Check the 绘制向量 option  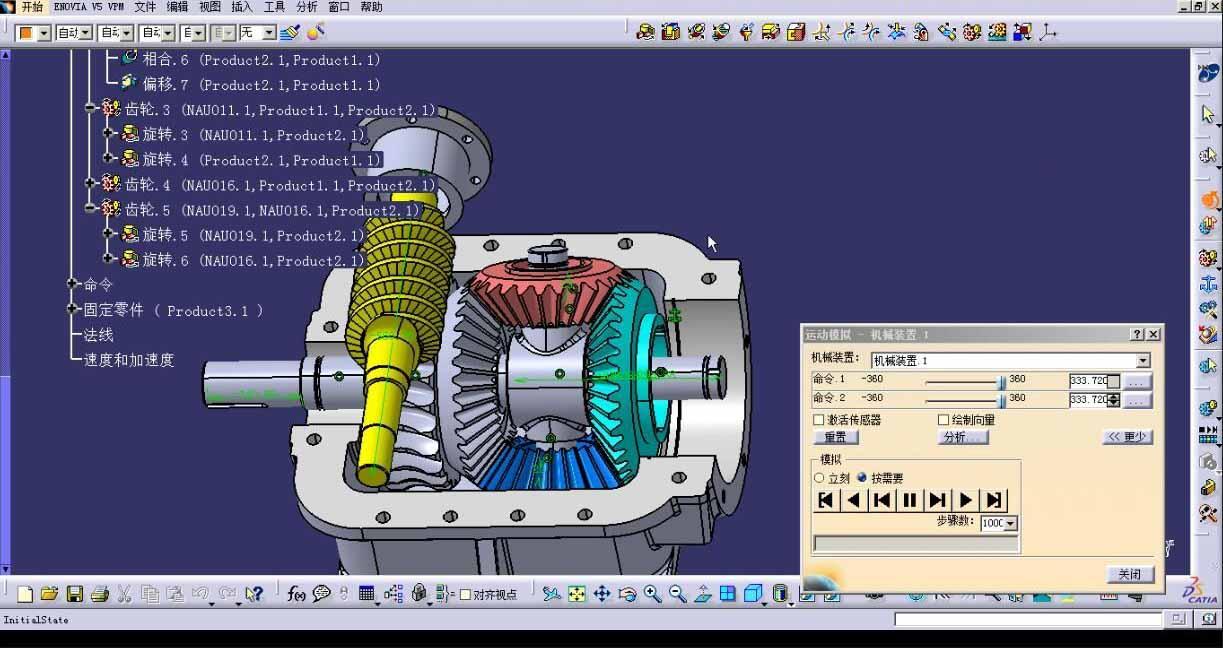click(x=943, y=420)
